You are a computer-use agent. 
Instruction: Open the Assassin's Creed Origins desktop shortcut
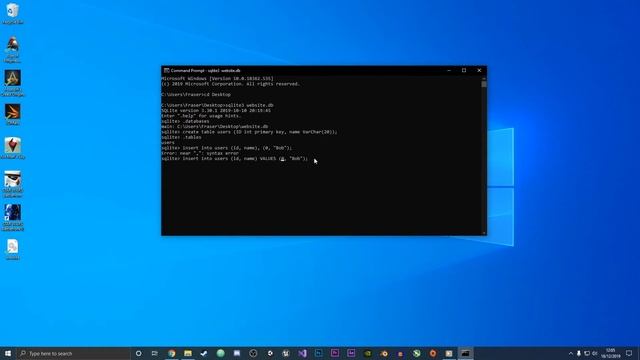click(13, 83)
